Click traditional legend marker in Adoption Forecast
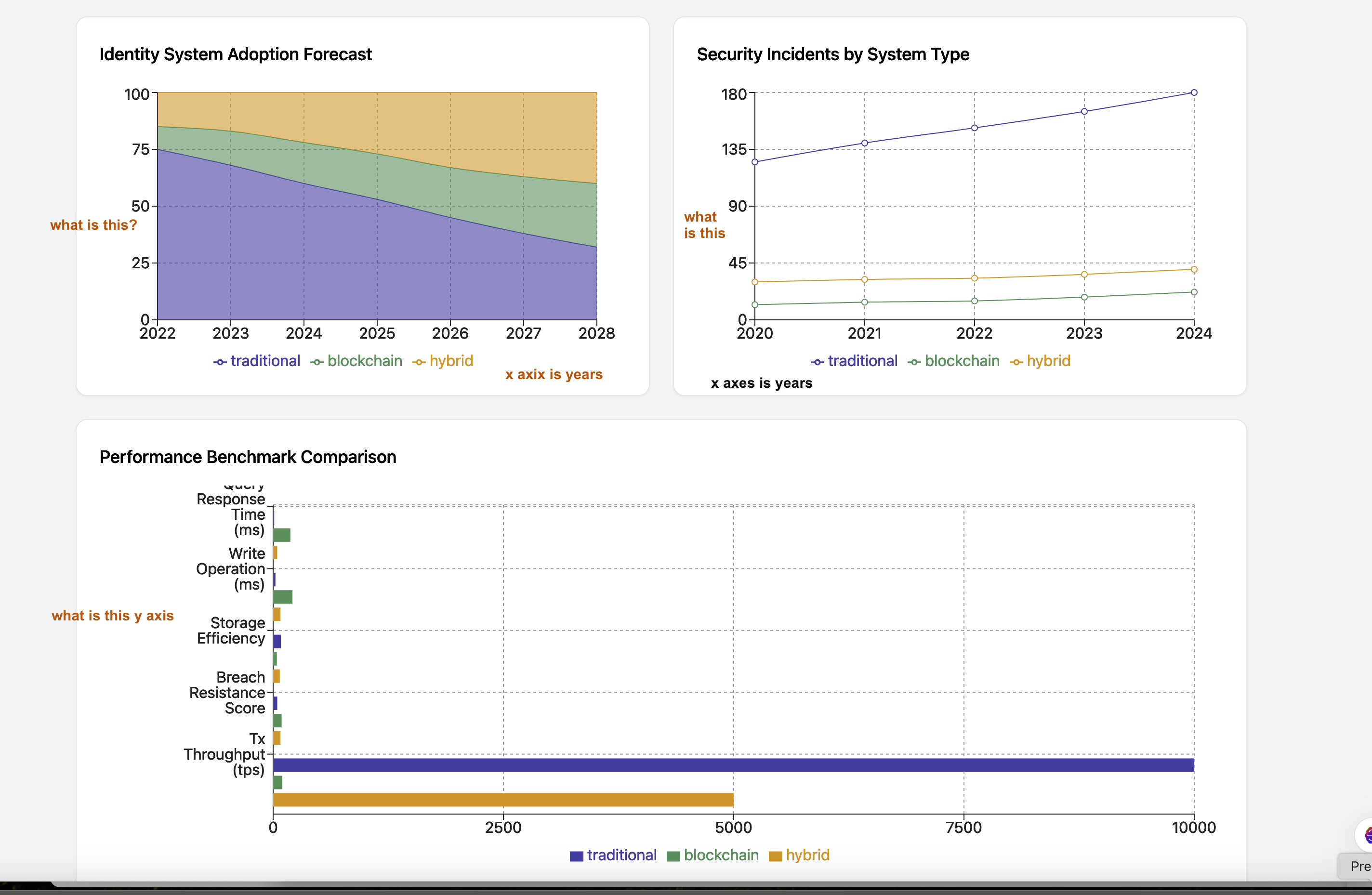This screenshot has height=895, width=1372. 220,363
